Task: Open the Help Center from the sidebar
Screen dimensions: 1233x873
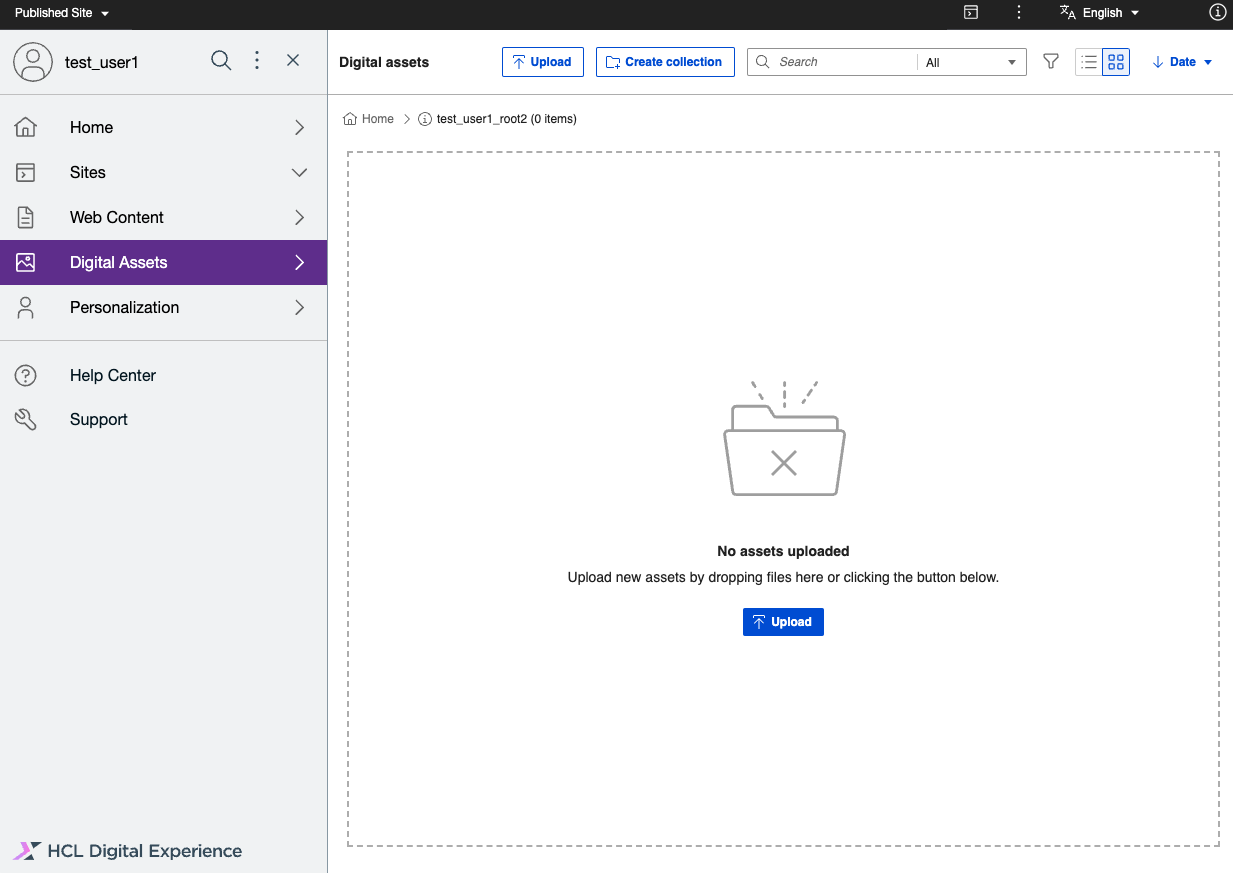Action: point(112,375)
